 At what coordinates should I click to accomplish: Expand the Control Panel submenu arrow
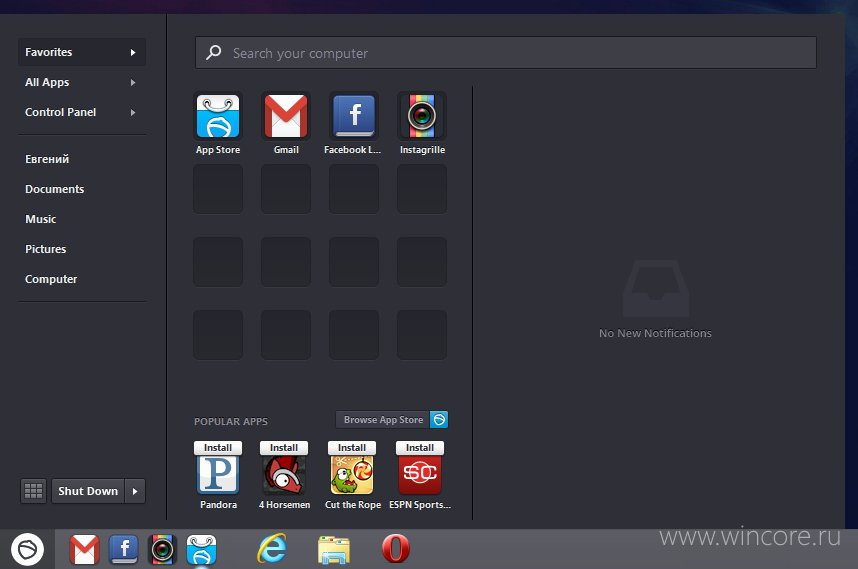[x=133, y=113]
